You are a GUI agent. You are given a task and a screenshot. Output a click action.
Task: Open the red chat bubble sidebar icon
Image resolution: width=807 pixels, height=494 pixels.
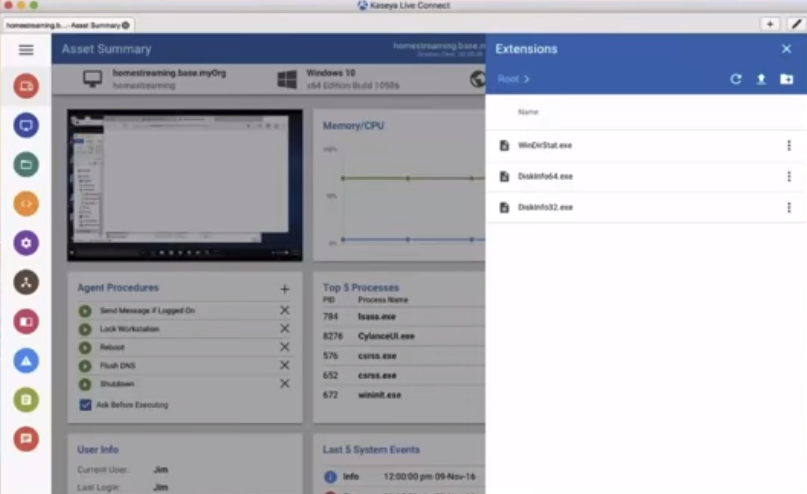pyautogui.click(x=26, y=439)
